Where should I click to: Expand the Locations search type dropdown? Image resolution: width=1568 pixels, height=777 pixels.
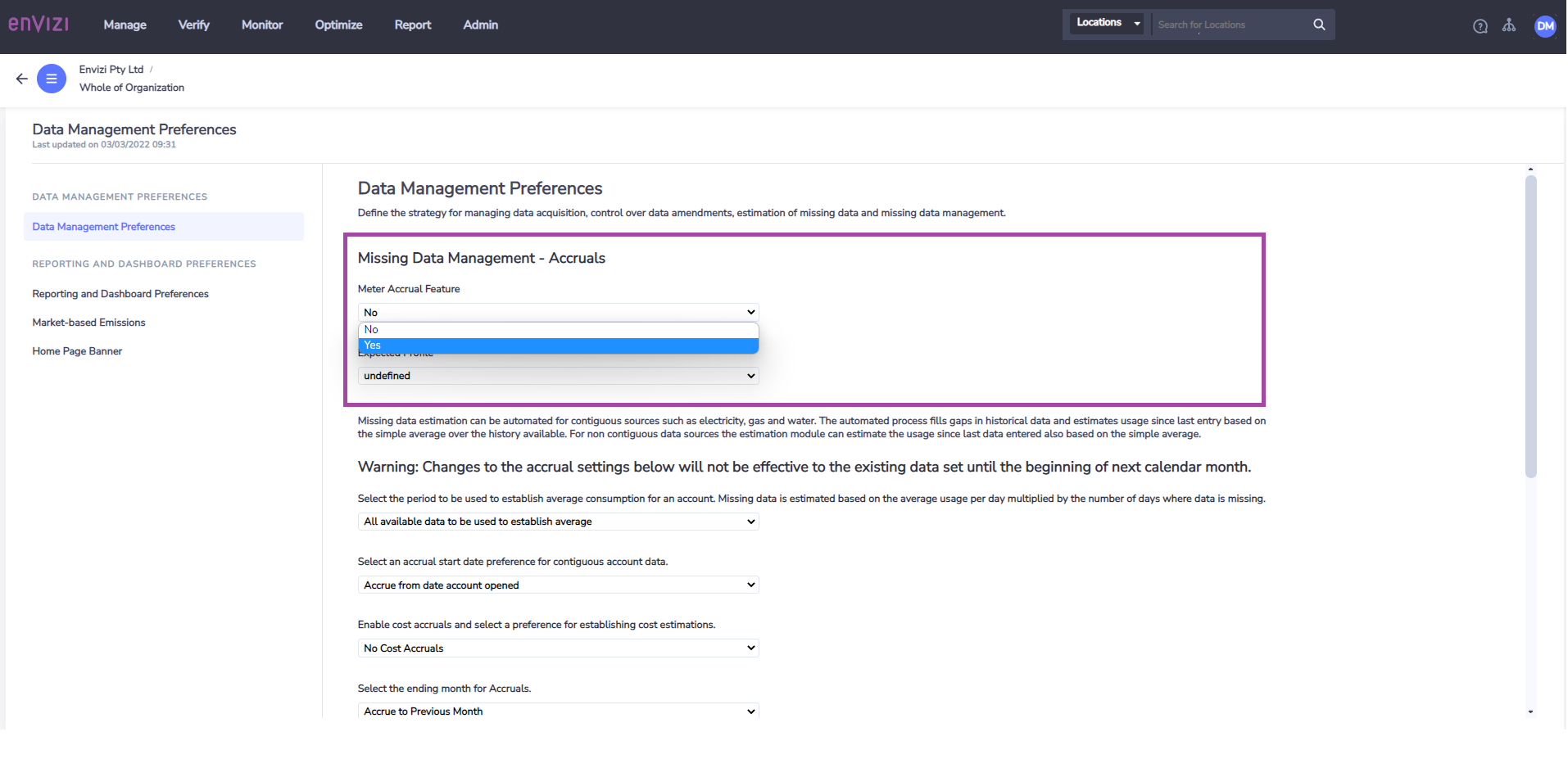tap(1108, 23)
